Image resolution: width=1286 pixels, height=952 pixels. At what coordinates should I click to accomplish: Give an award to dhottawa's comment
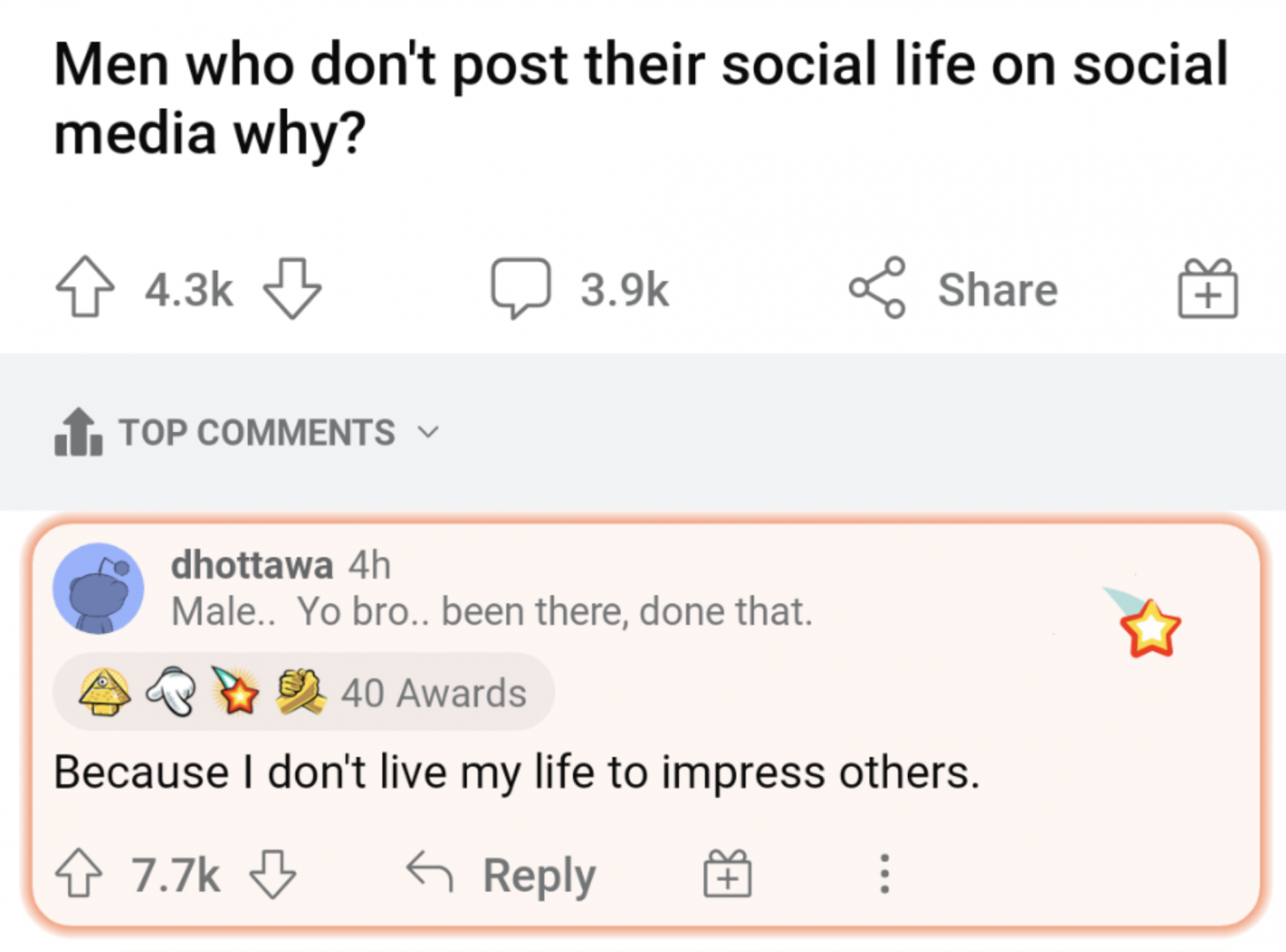click(x=727, y=874)
